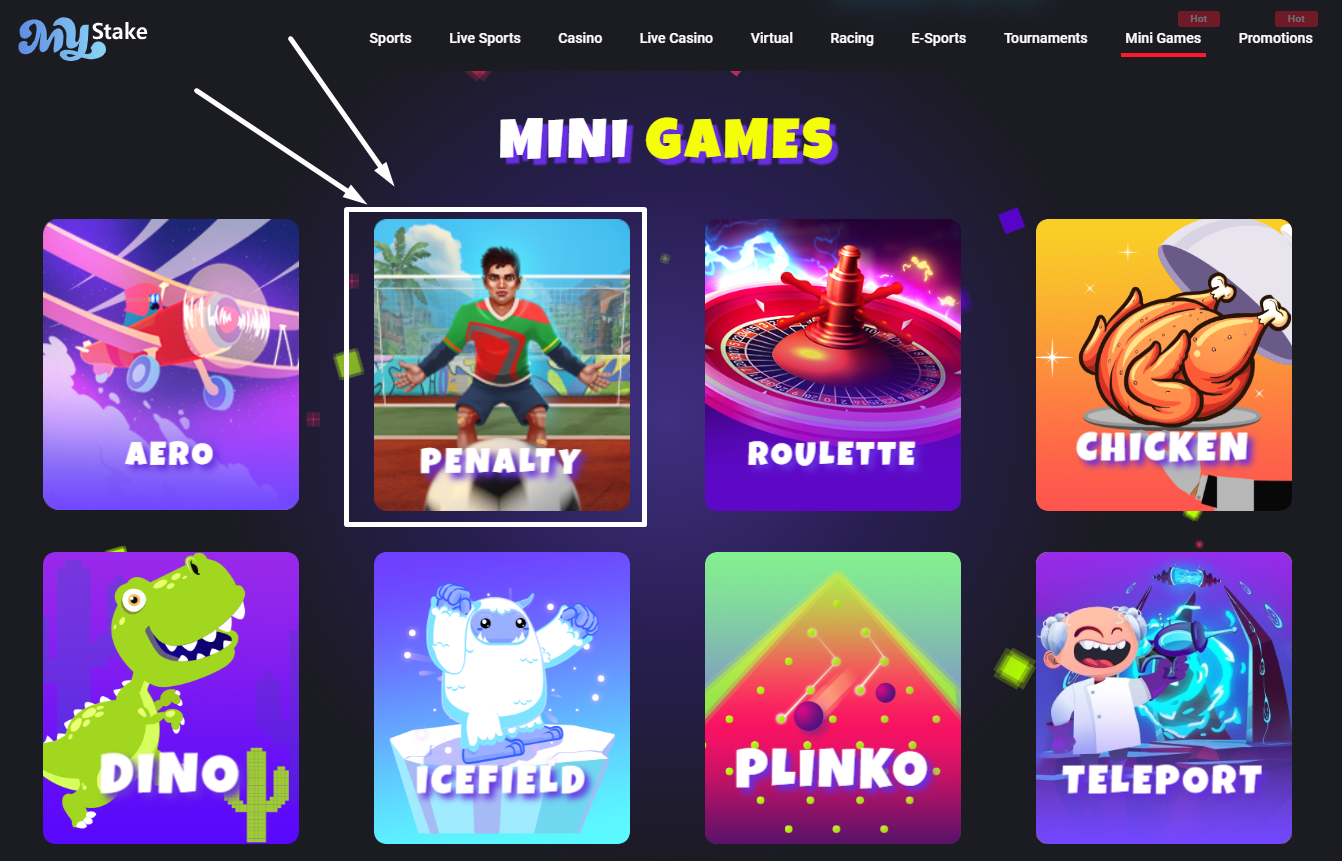
Task: Select the Chicken mini game
Action: click(x=1164, y=365)
